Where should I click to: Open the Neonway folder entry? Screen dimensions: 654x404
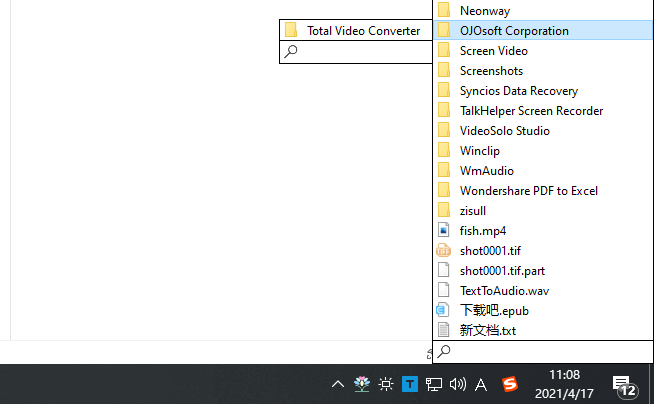coord(543,10)
